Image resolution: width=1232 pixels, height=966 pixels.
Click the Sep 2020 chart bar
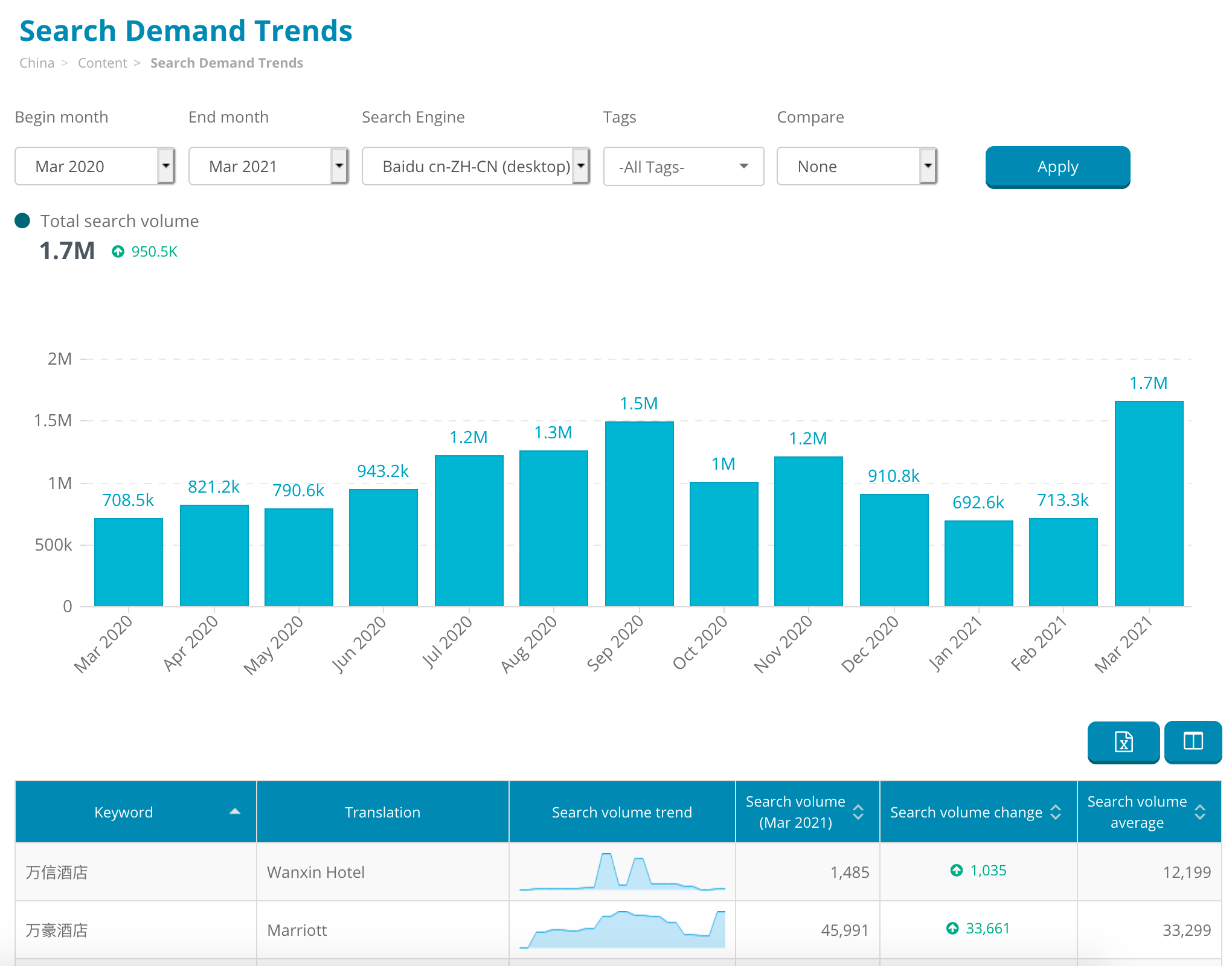coord(639,514)
